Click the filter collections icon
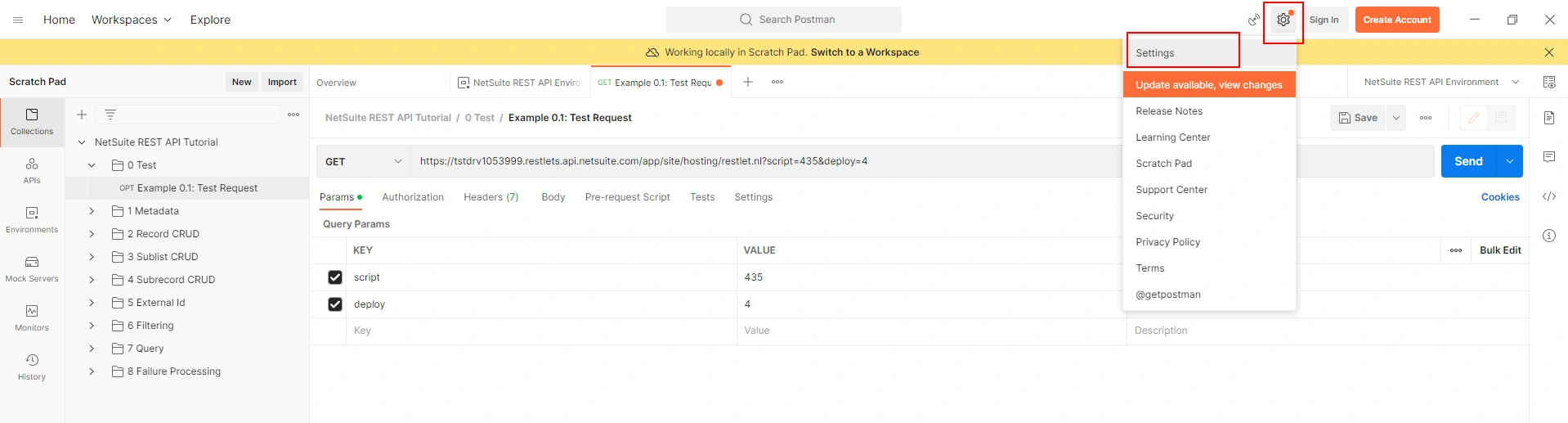 [x=110, y=115]
